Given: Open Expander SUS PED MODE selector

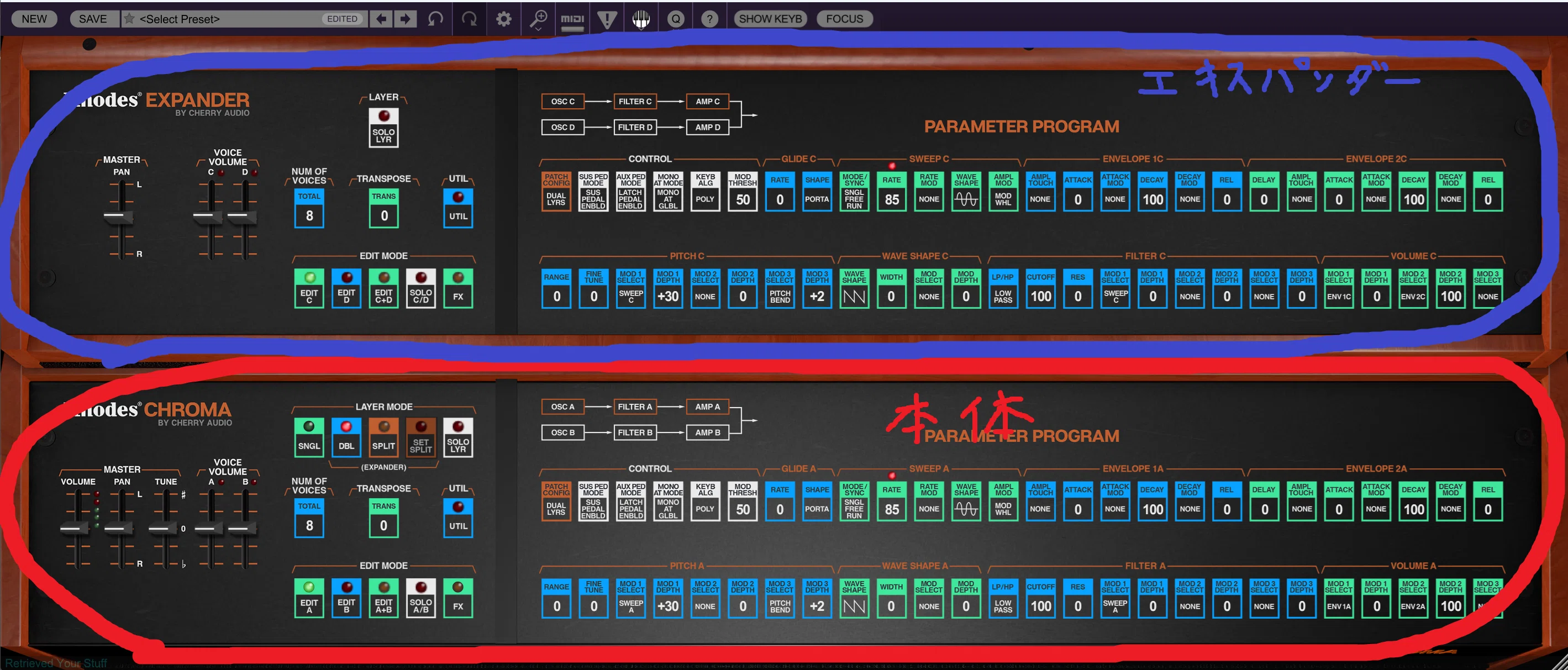Looking at the screenshot, I should [593, 192].
